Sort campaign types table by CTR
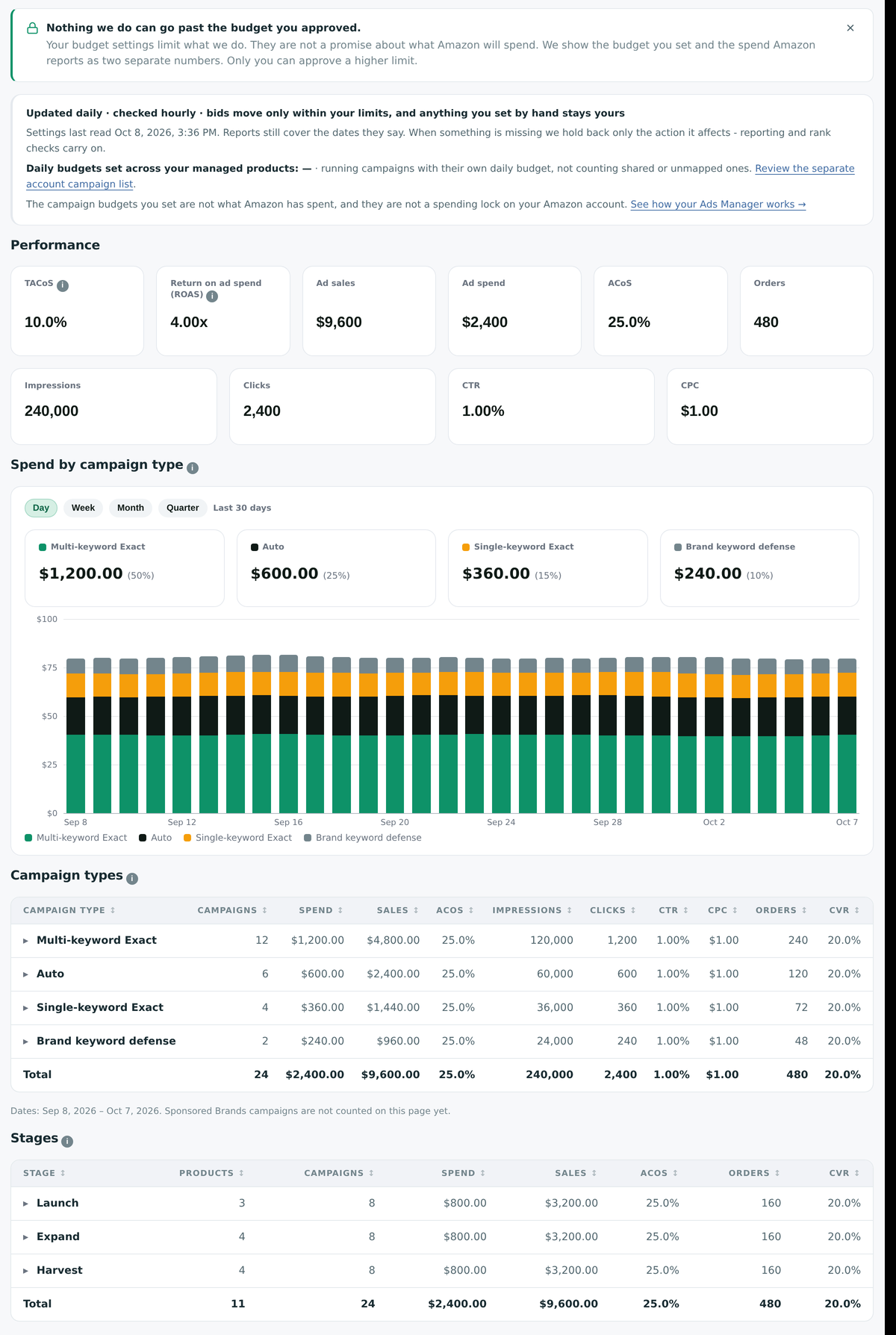 click(x=673, y=910)
